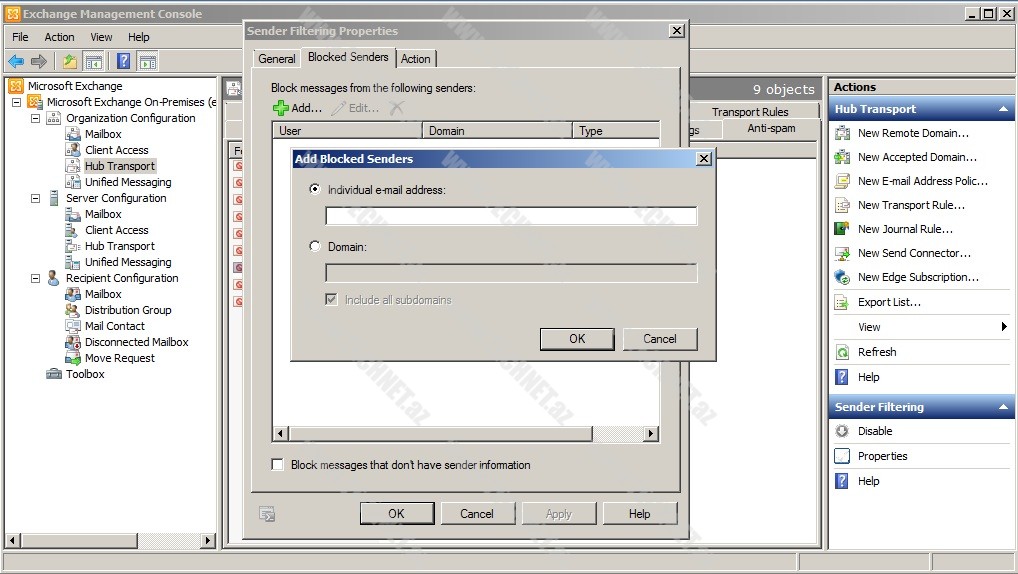
Task: Click the green Add plus icon
Action: [x=281, y=108]
